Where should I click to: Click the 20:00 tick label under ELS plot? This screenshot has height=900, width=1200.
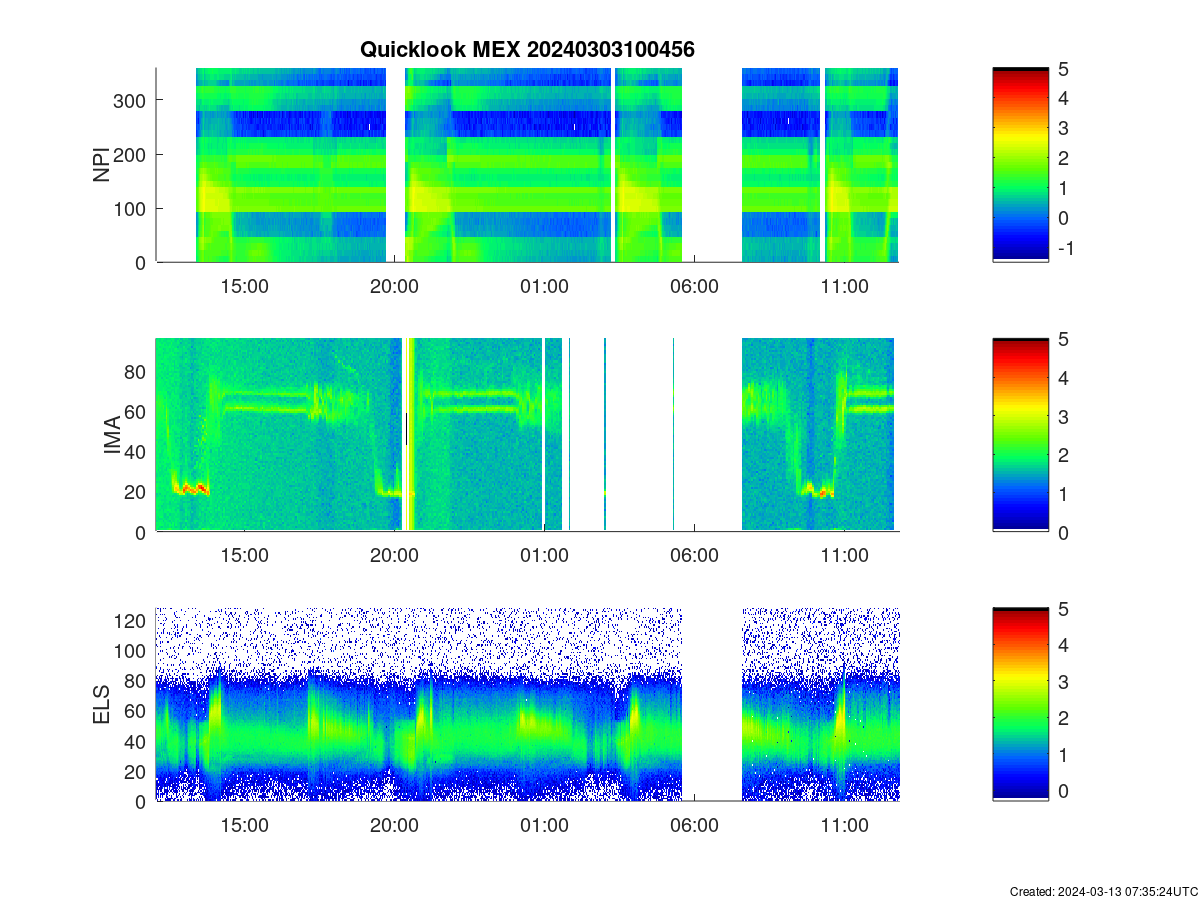point(394,826)
